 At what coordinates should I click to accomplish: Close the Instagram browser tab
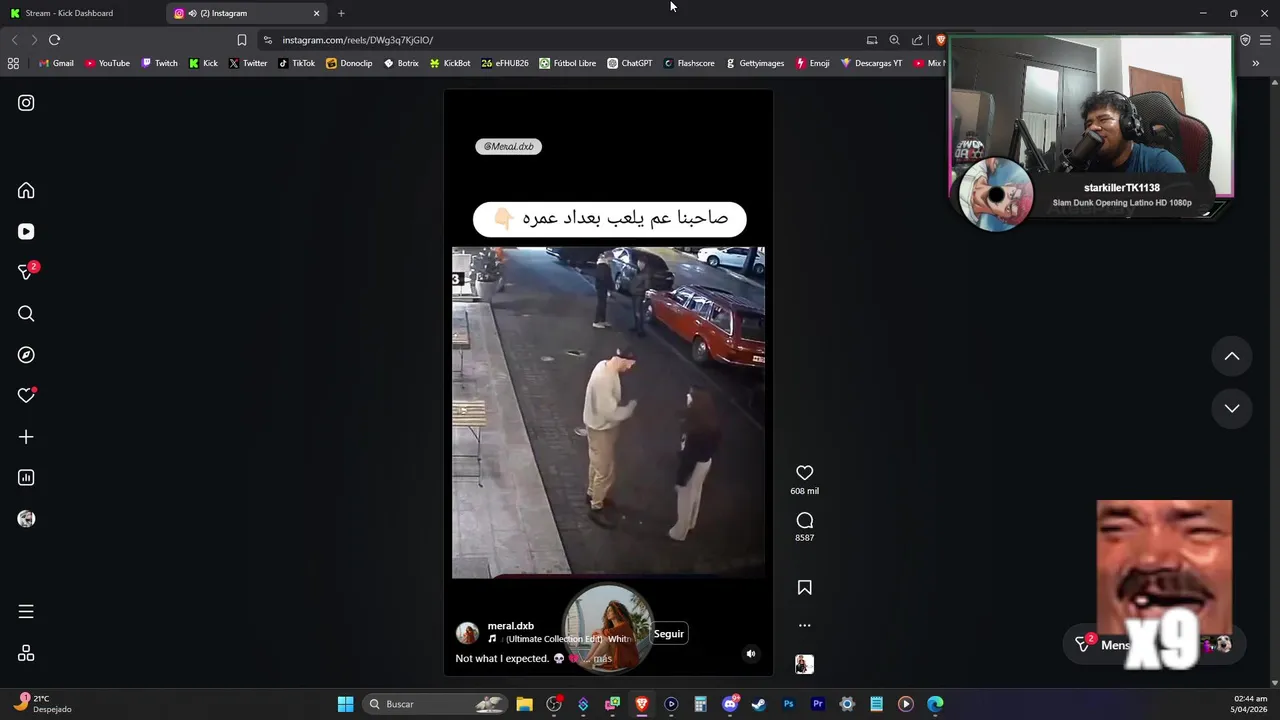click(x=317, y=13)
